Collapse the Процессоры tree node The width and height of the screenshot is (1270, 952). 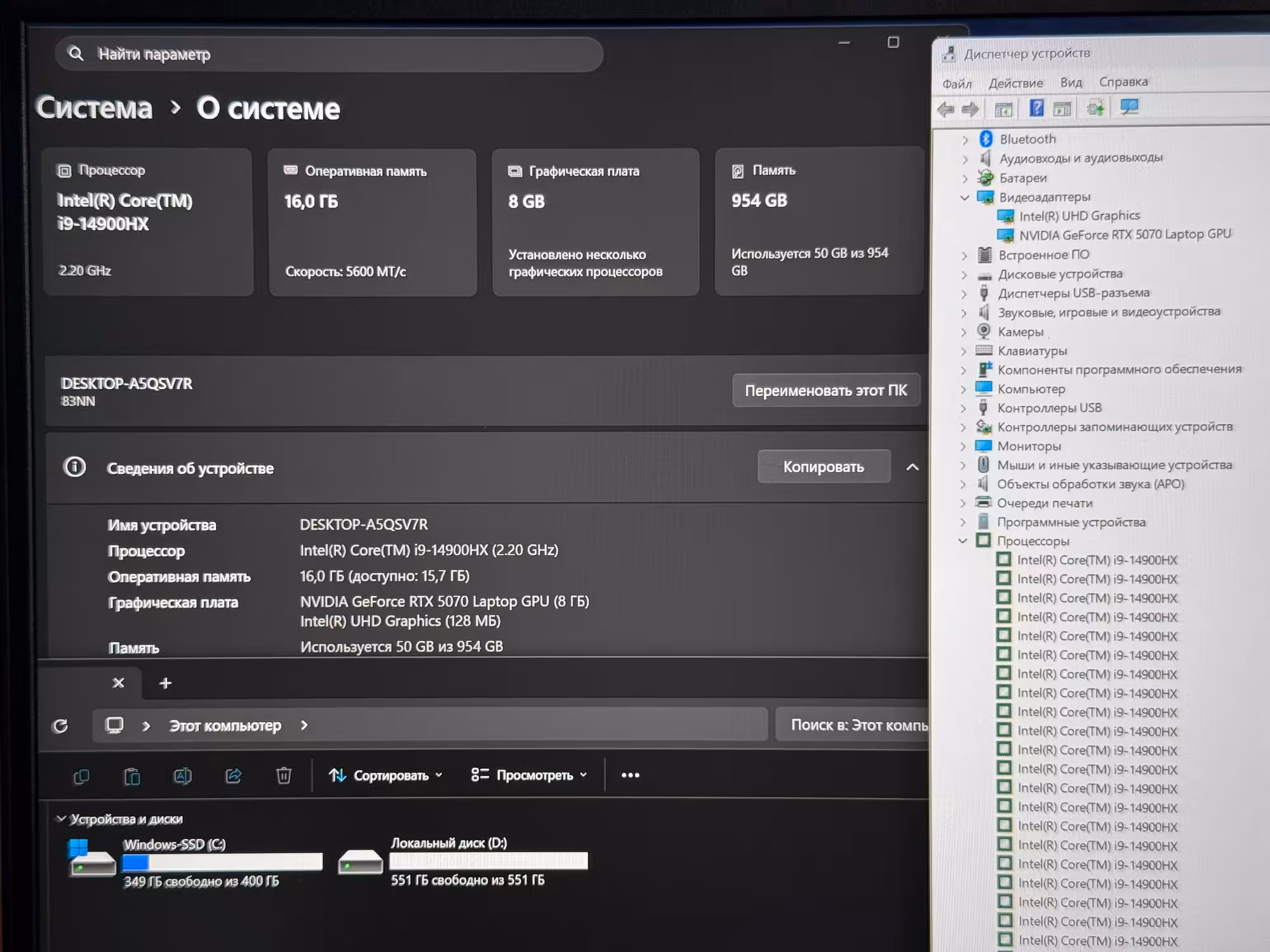[x=963, y=541]
